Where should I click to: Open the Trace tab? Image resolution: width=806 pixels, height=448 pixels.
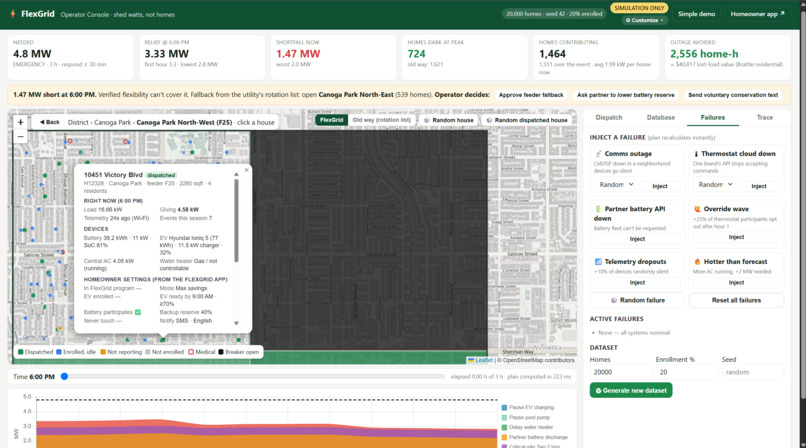tap(764, 118)
